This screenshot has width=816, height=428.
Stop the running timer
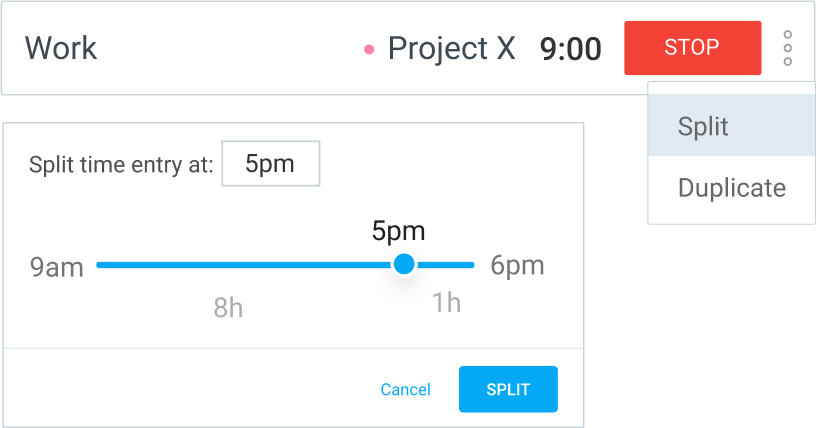(692, 48)
